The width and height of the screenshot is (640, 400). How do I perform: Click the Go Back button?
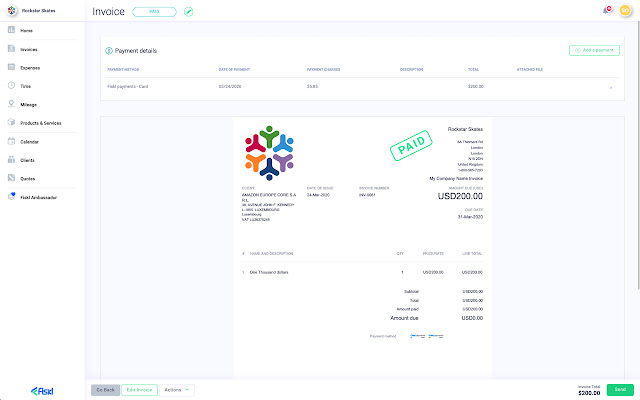[x=105, y=390]
